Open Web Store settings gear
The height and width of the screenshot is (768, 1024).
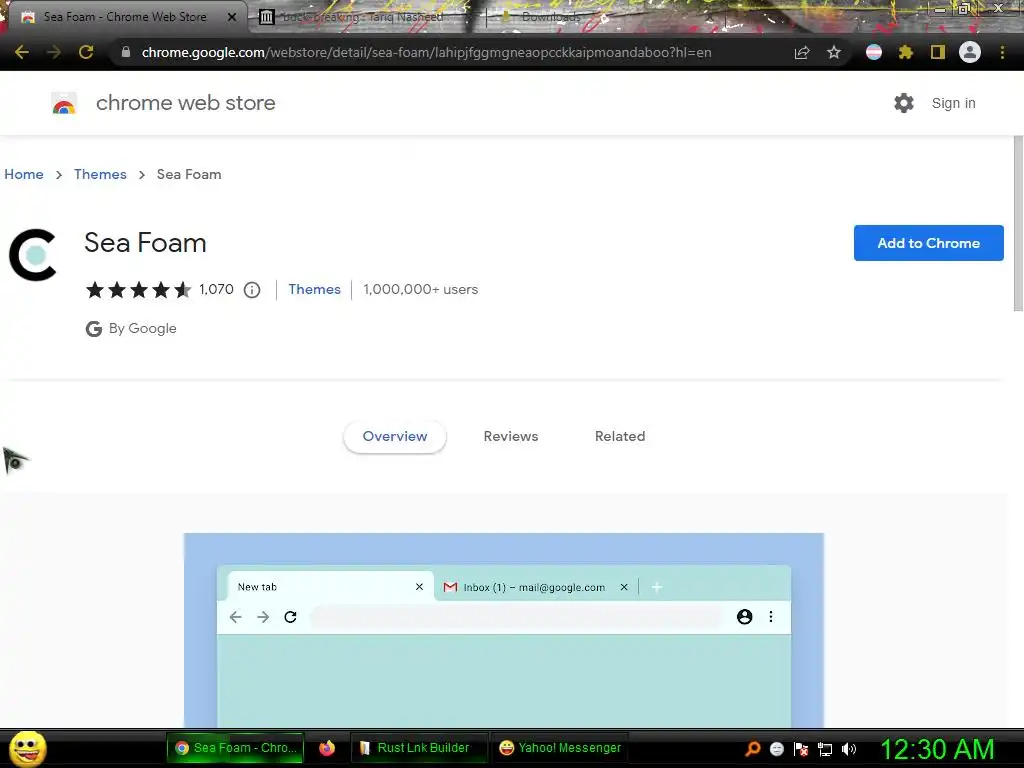tap(904, 103)
